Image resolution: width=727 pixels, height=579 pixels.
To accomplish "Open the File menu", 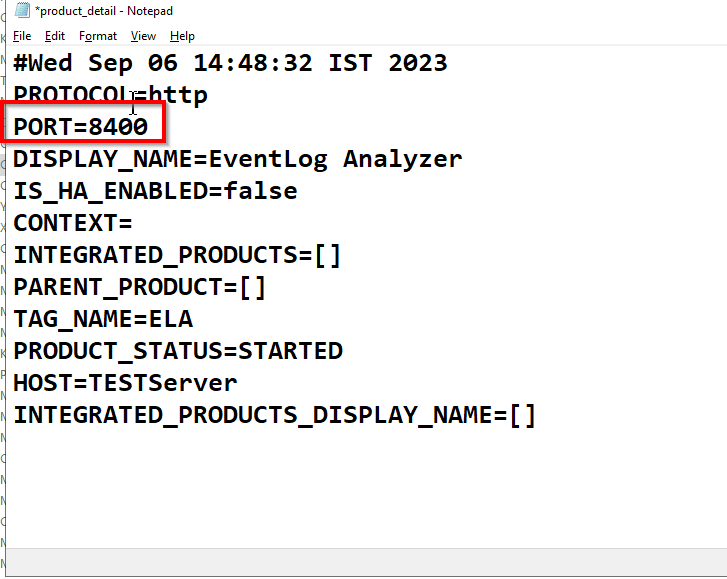I will click(21, 36).
